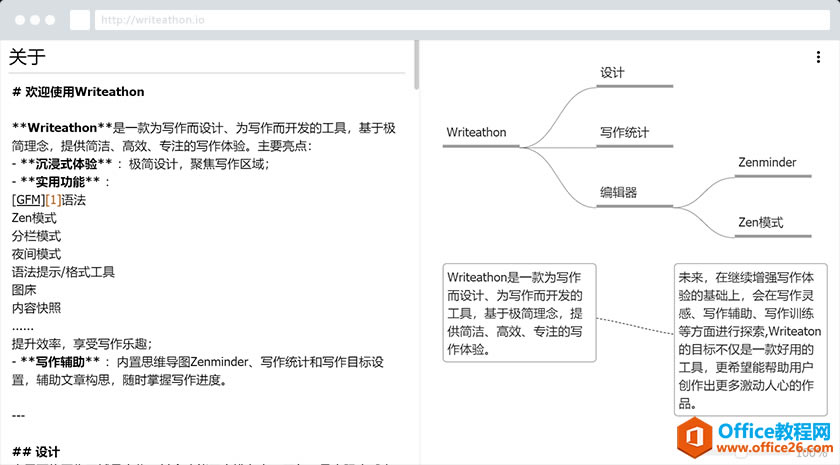The width and height of the screenshot is (840, 465).
Task: Click the line '分栏模式' in the editor
Action: point(36,236)
